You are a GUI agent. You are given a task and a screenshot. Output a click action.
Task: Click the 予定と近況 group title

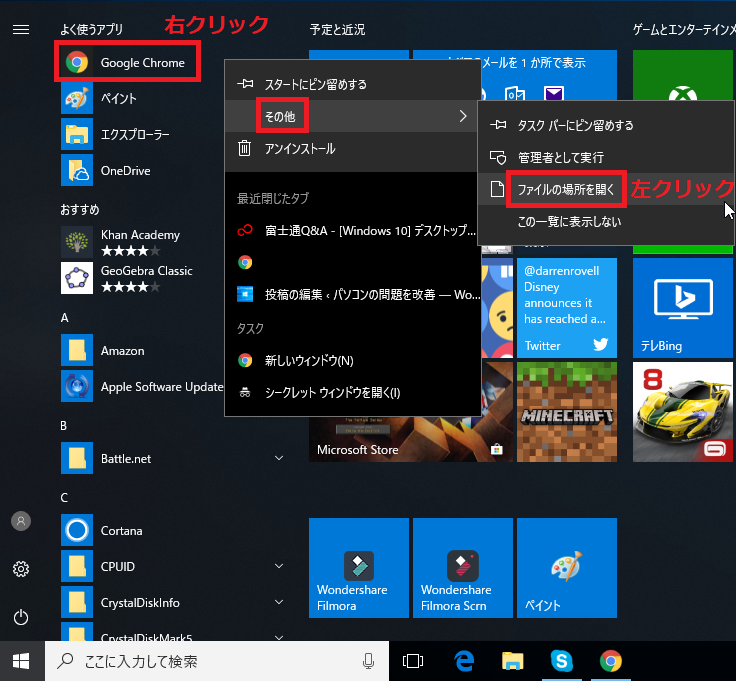point(337,30)
